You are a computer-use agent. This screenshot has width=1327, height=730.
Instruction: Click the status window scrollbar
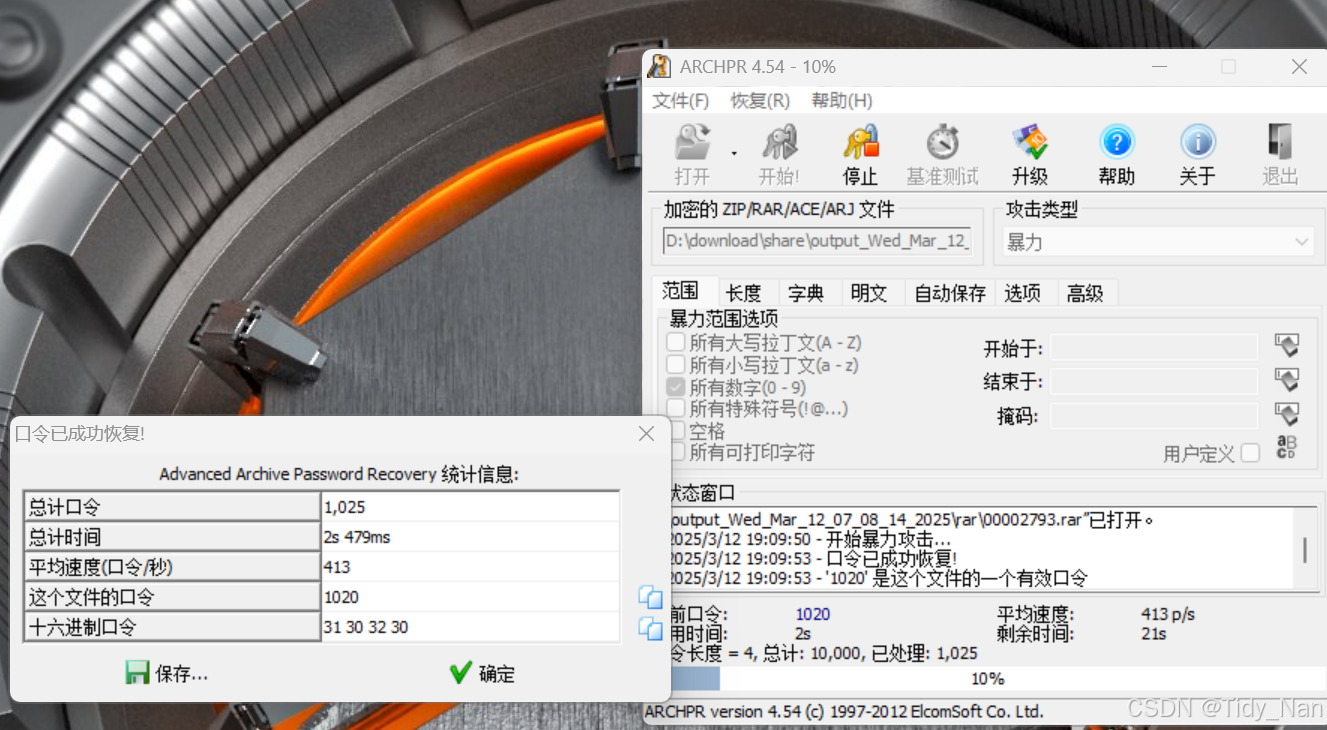click(x=1303, y=550)
